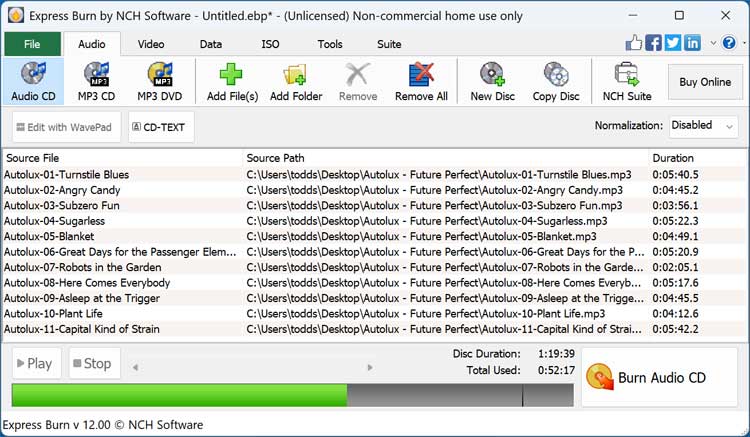This screenshot has width=750, height=437.
Task: Click the playback seek right arrow
Action: (x=370, y=368)
